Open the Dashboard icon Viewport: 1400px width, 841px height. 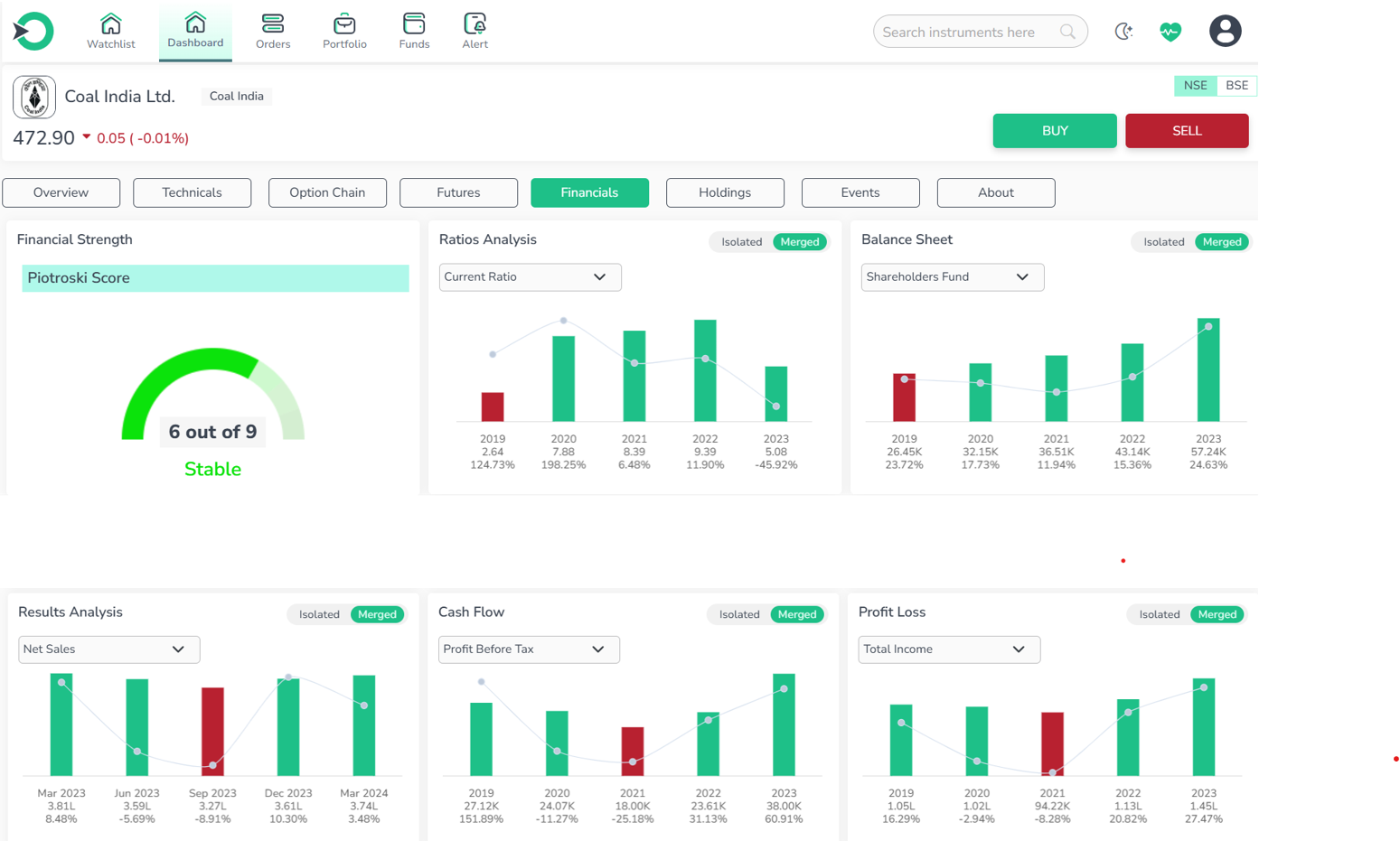click(195, 23)
